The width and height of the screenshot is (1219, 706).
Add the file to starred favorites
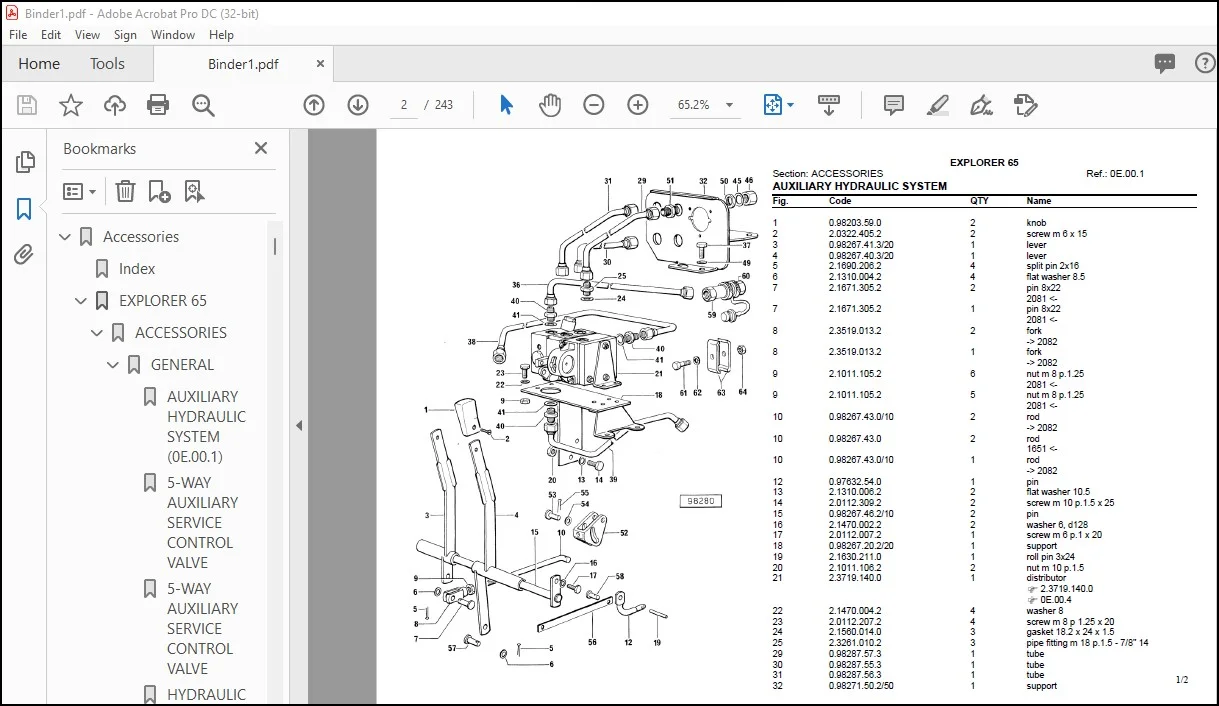click(71, 105)
